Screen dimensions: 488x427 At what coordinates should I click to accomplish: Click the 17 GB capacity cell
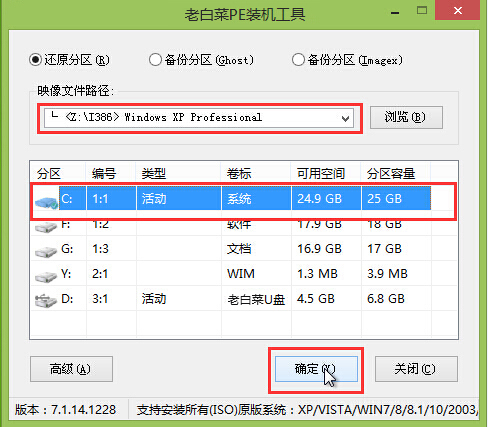point(384,249)
